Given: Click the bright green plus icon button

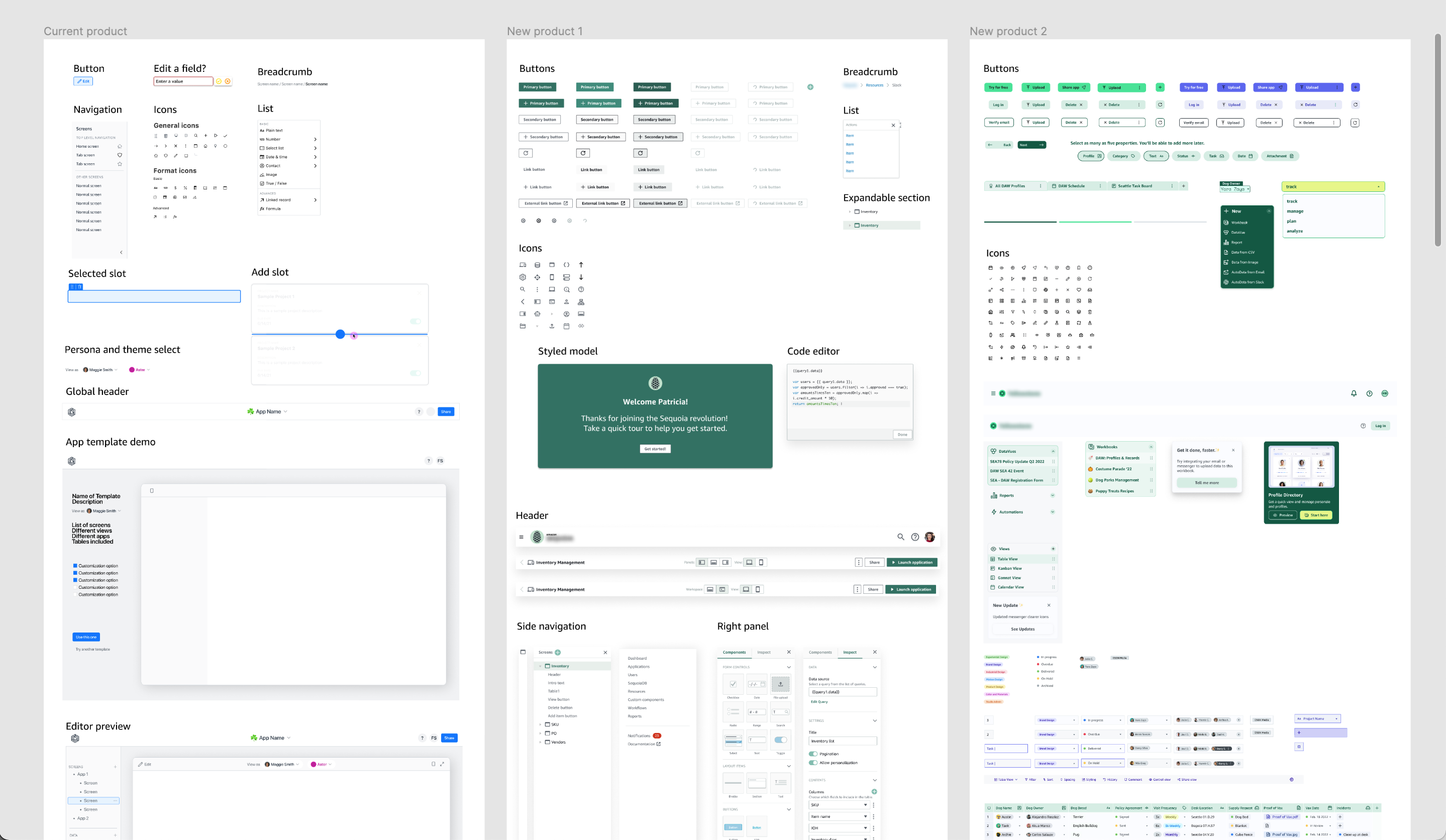Looking at the screenshot, I should (1160, 87).
